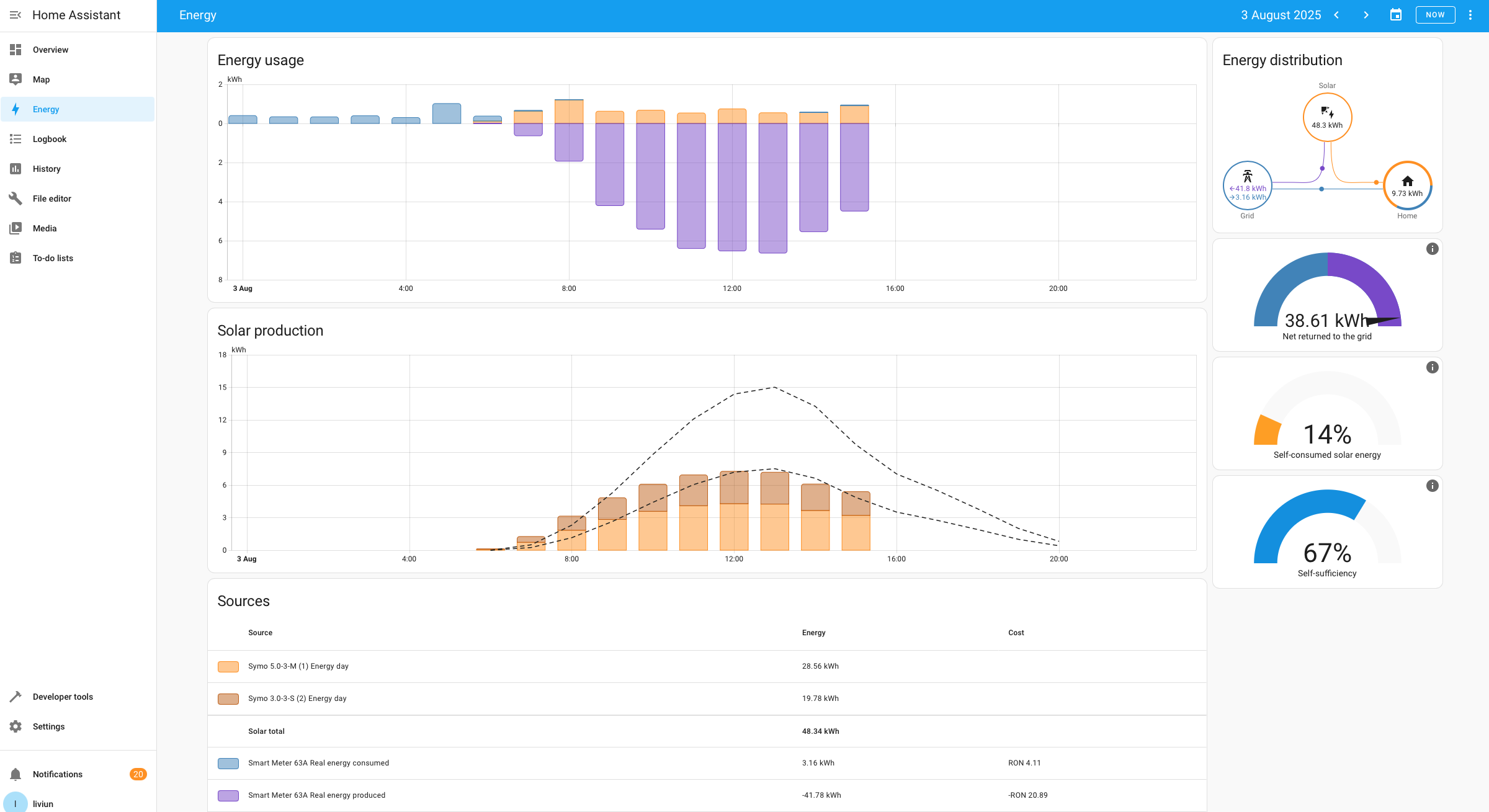Select the Solar total row in Sources
The width and height of the screenshot is (1489, 812).
pyautogui.click(x=267, y=731)
